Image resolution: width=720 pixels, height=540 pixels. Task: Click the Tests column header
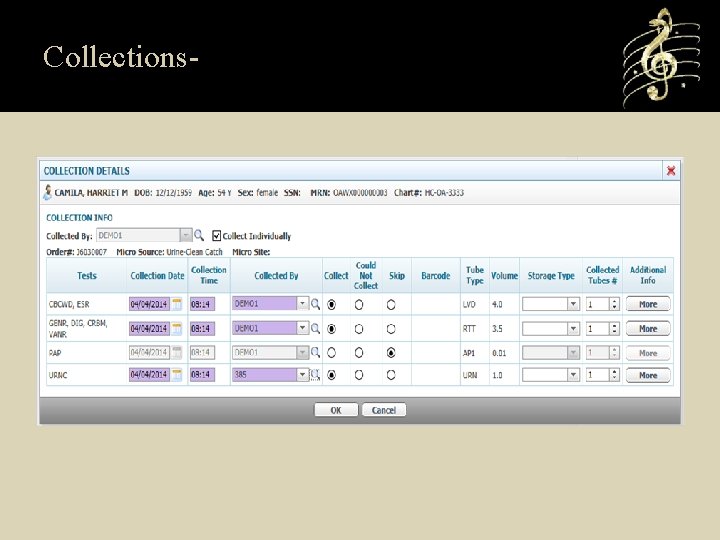click(87, 276)
